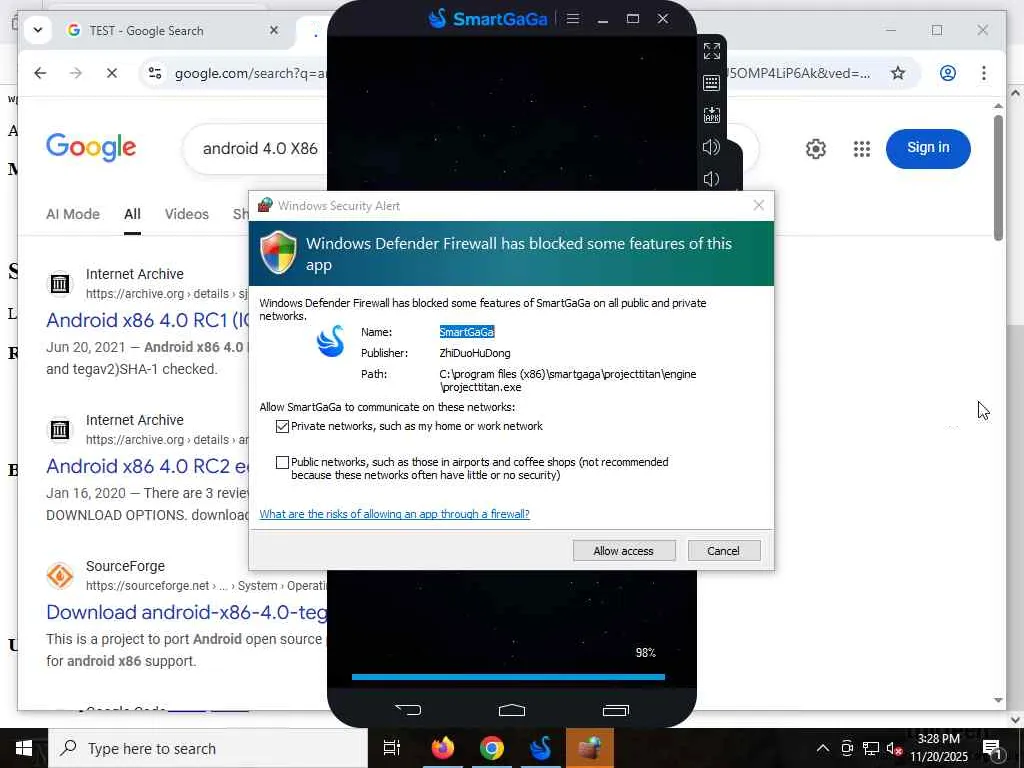Open Google settings gear icon
Image resolution: width=1024 pixels, height=768 pixels.
(x=816, y=149)
